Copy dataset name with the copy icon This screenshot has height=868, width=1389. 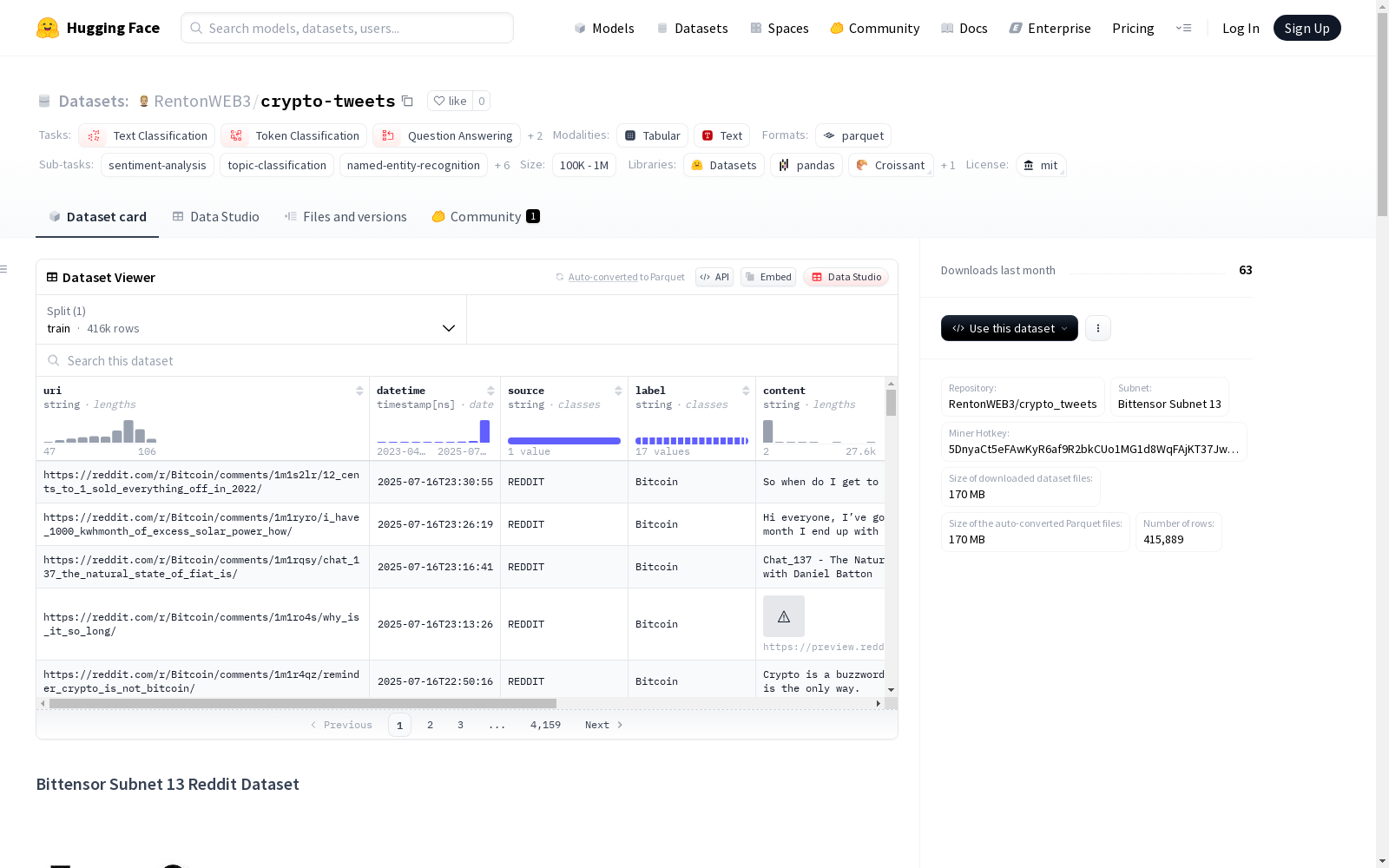(x=407, y=101)
